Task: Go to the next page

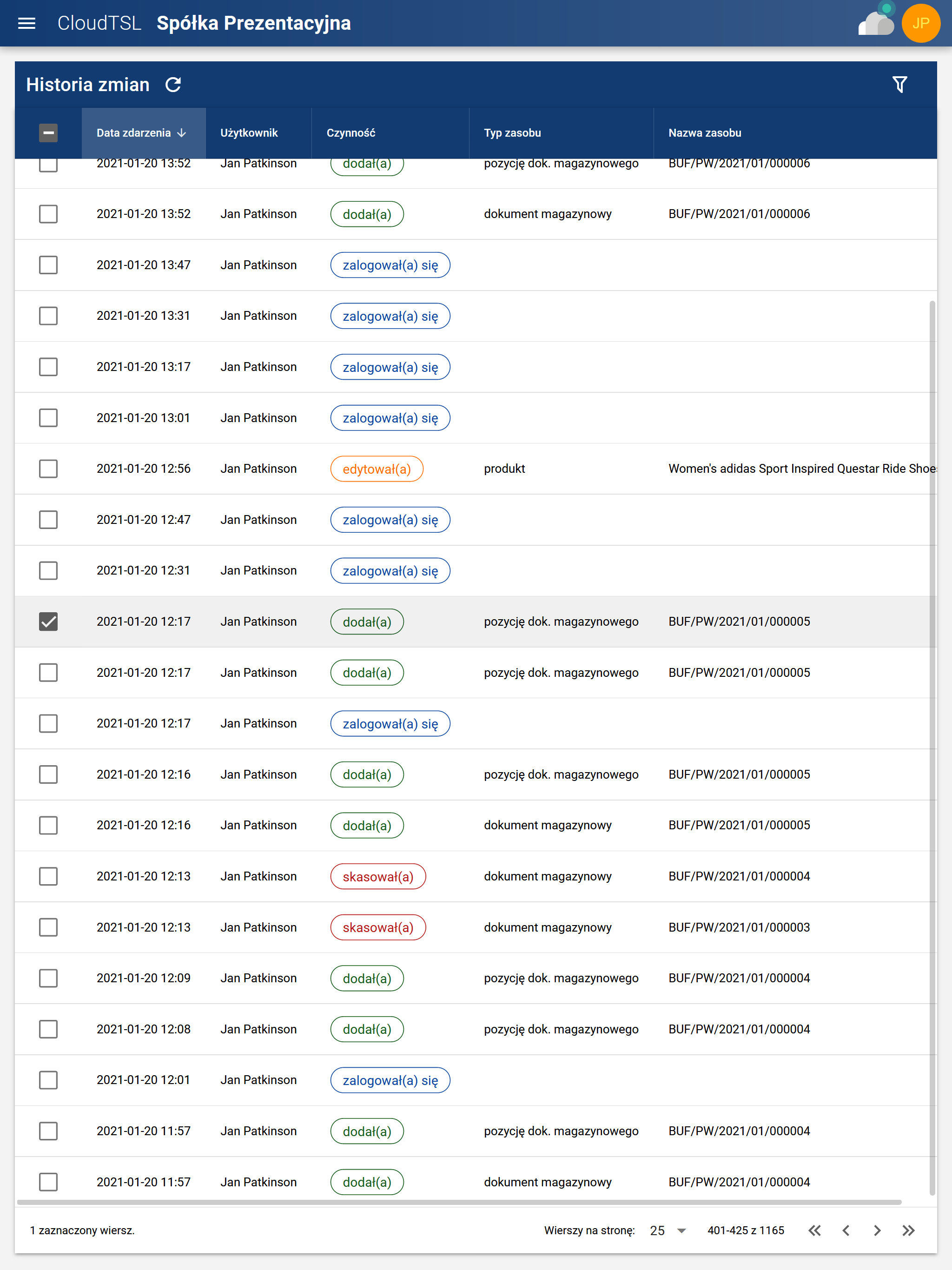Action: click(877, 1230)
